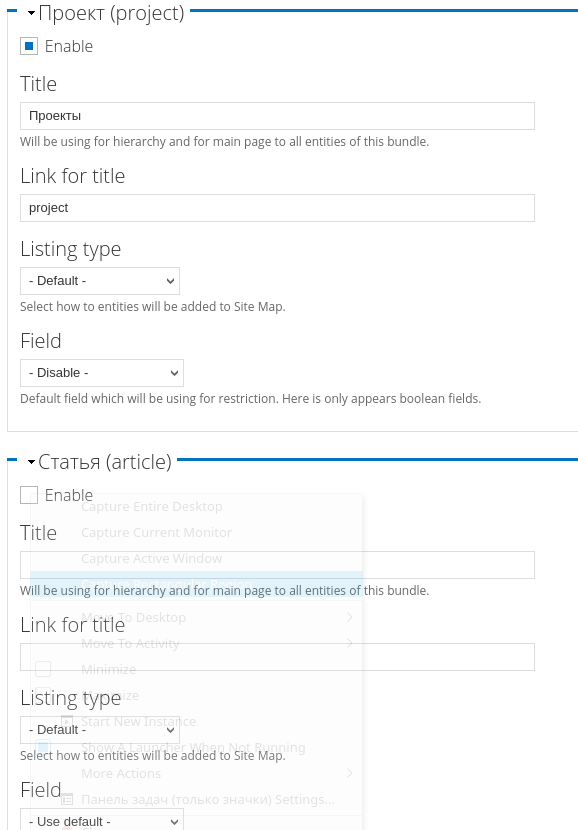Open Listing type dropdown for Проект
This screenshot has width=578, height=830.
tap(100, 281)
